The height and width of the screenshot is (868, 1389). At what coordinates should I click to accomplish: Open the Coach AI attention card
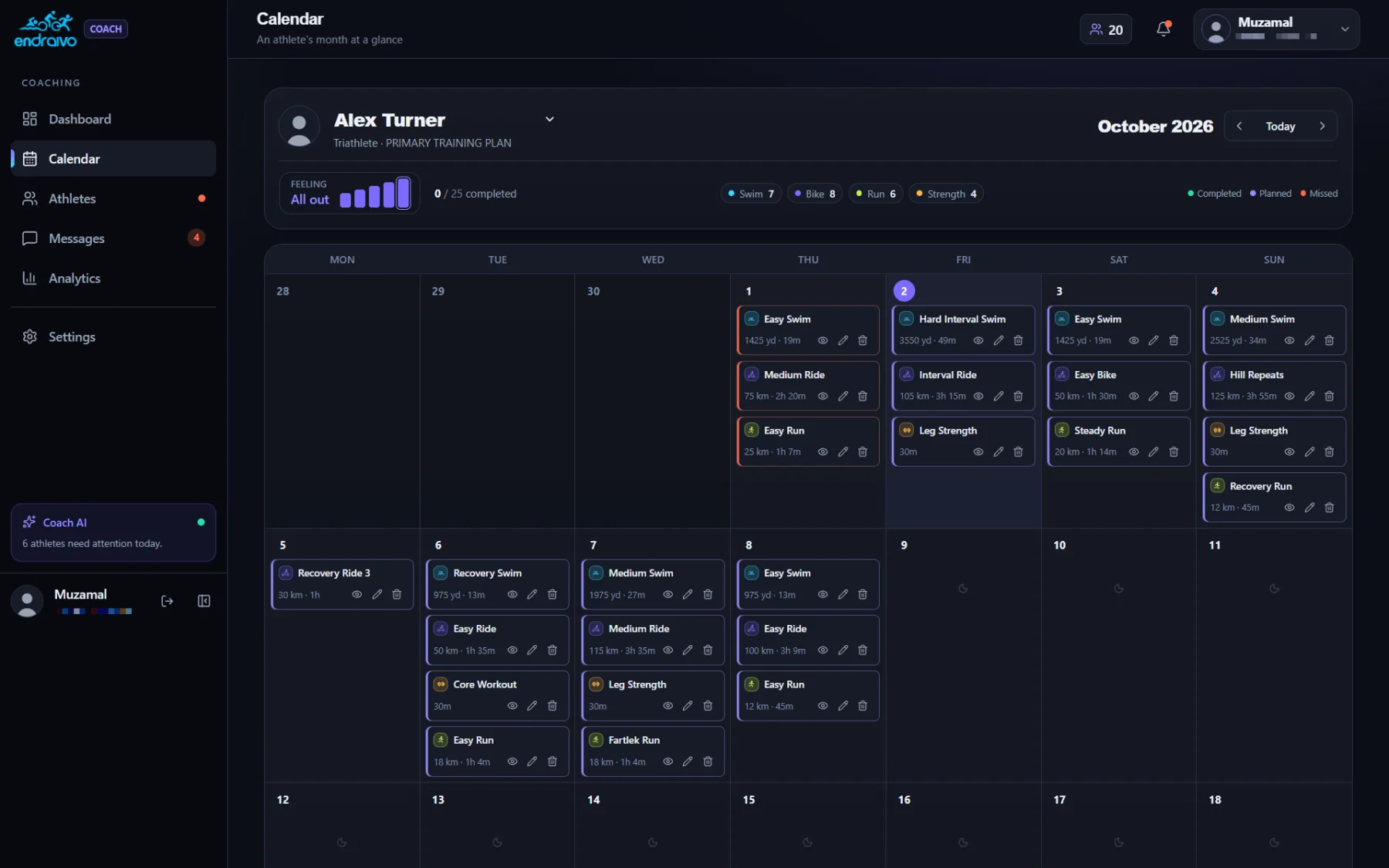tap(113, 532)
